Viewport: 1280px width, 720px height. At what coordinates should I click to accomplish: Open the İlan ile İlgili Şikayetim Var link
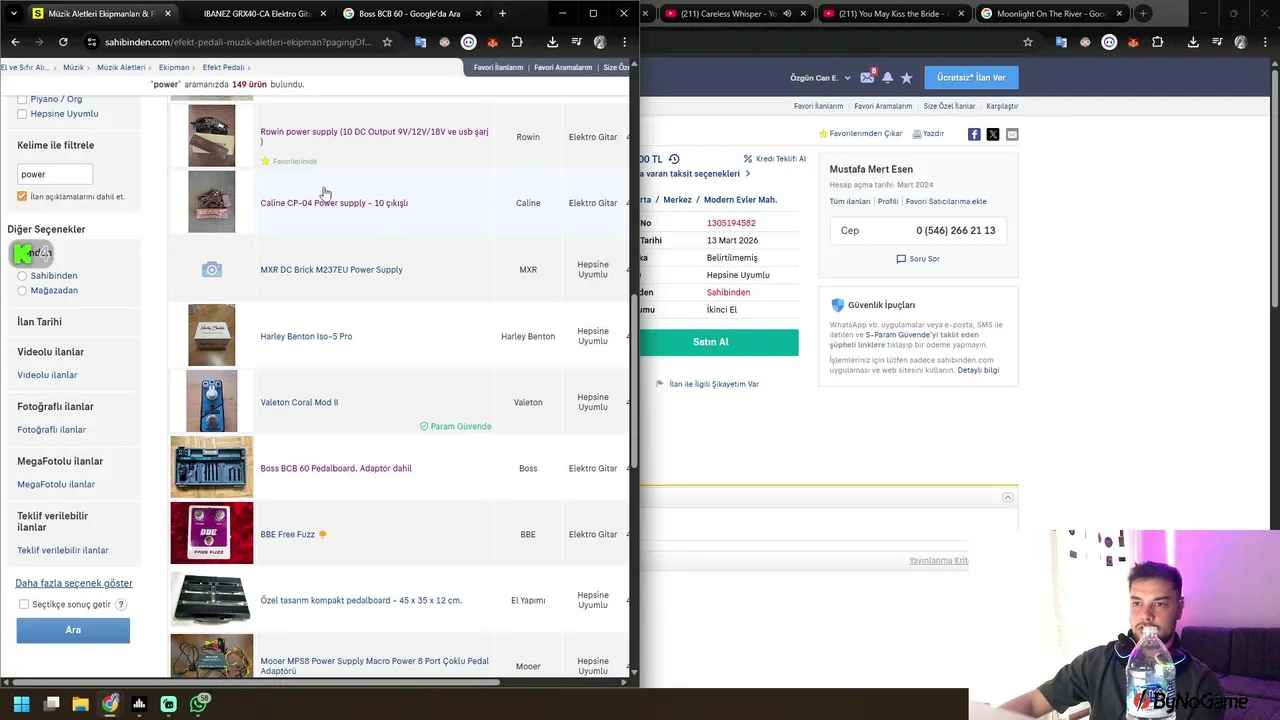pos(707,384)
